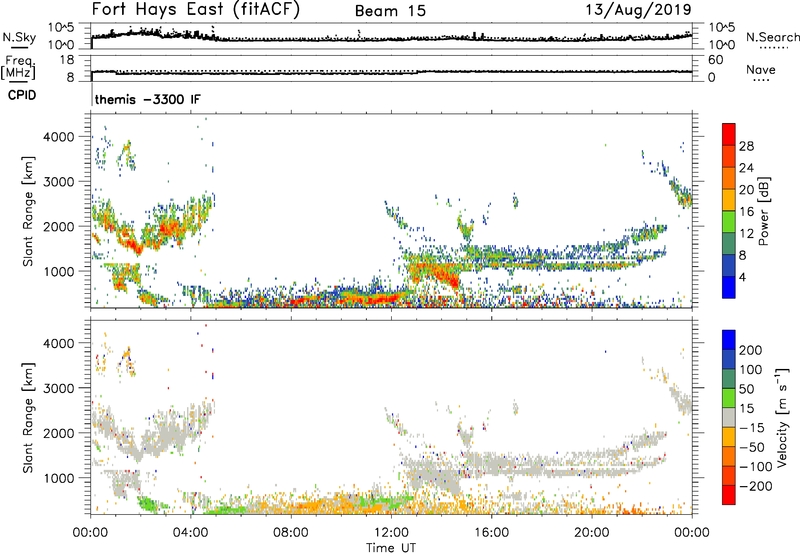Click the '20:00' time tick label

point(592,533)
